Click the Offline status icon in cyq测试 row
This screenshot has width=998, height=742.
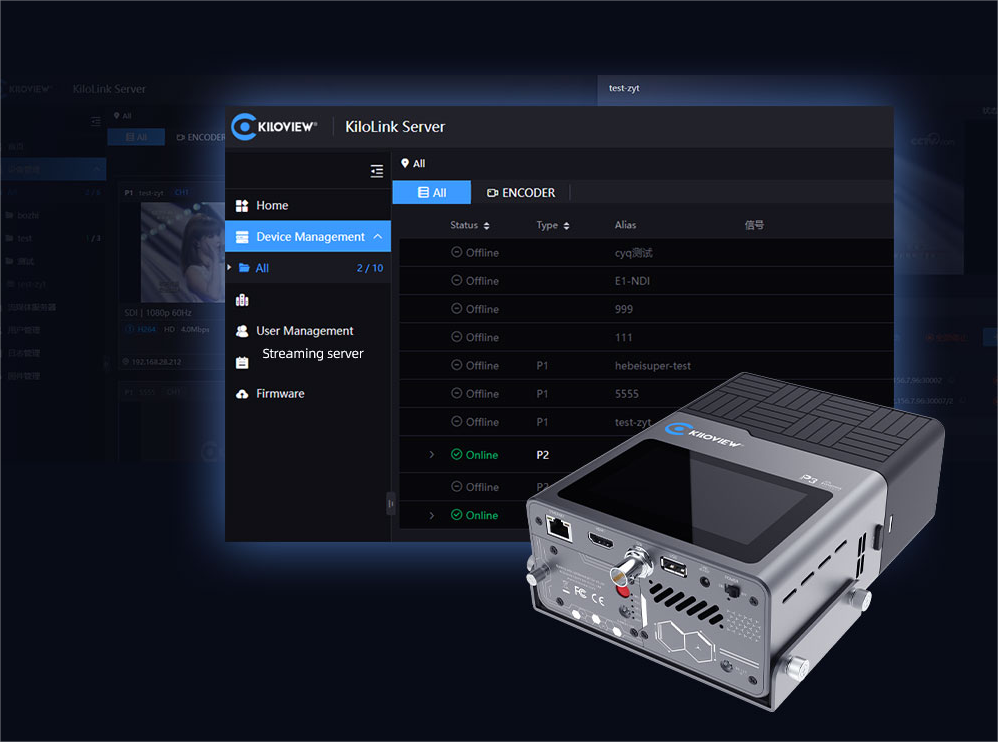pyautogui.click(x=456, y=252)
